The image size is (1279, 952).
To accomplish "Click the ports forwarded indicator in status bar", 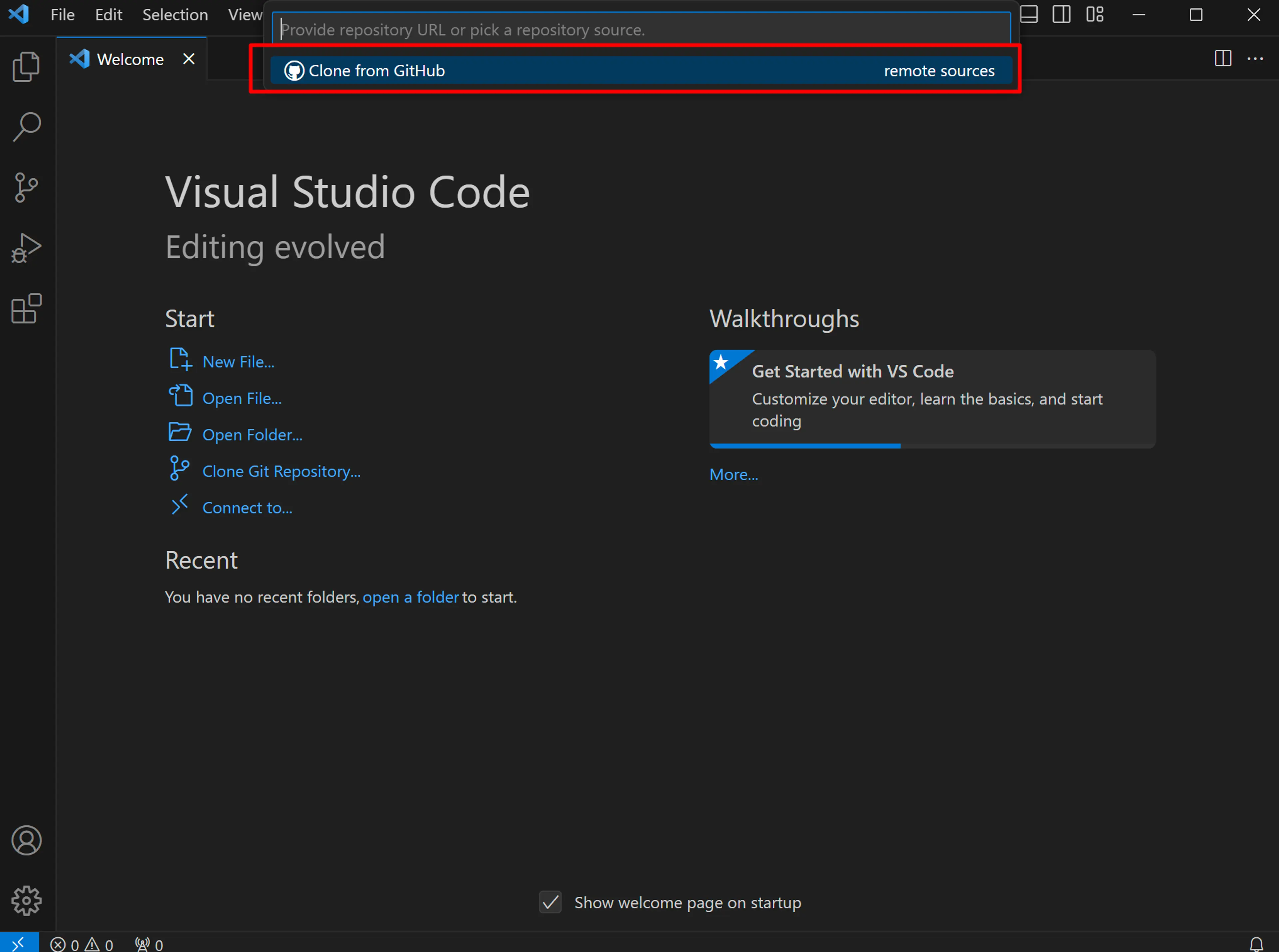I will (x=149, y=945).
